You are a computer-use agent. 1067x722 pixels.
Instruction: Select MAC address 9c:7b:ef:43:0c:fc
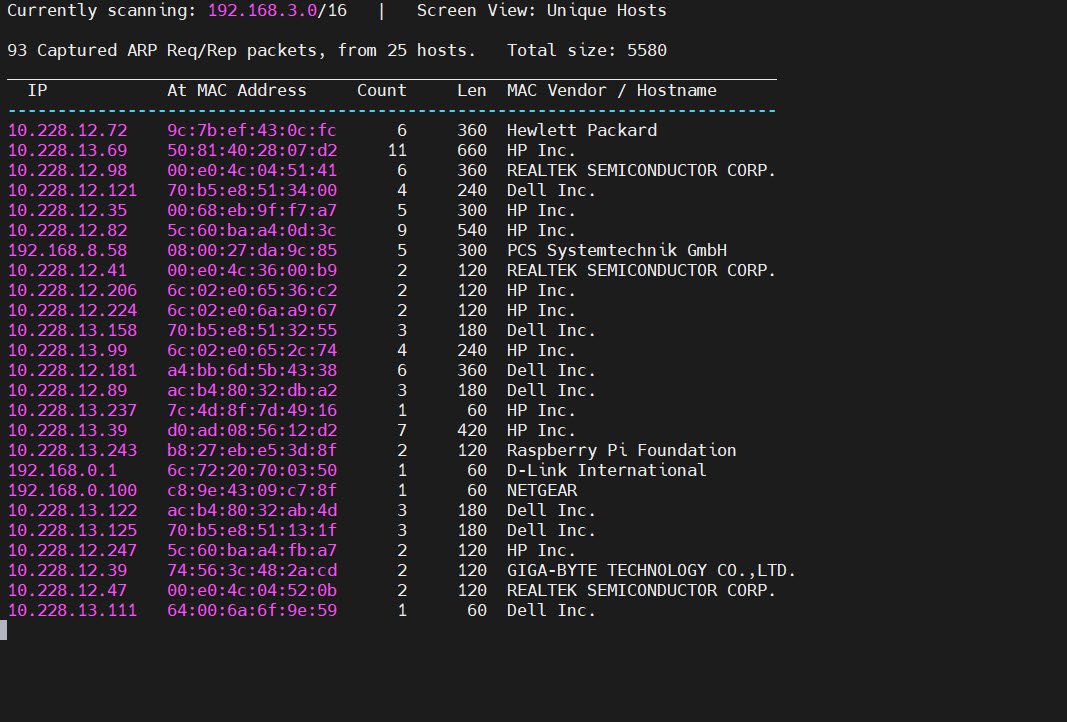(252, 130)
